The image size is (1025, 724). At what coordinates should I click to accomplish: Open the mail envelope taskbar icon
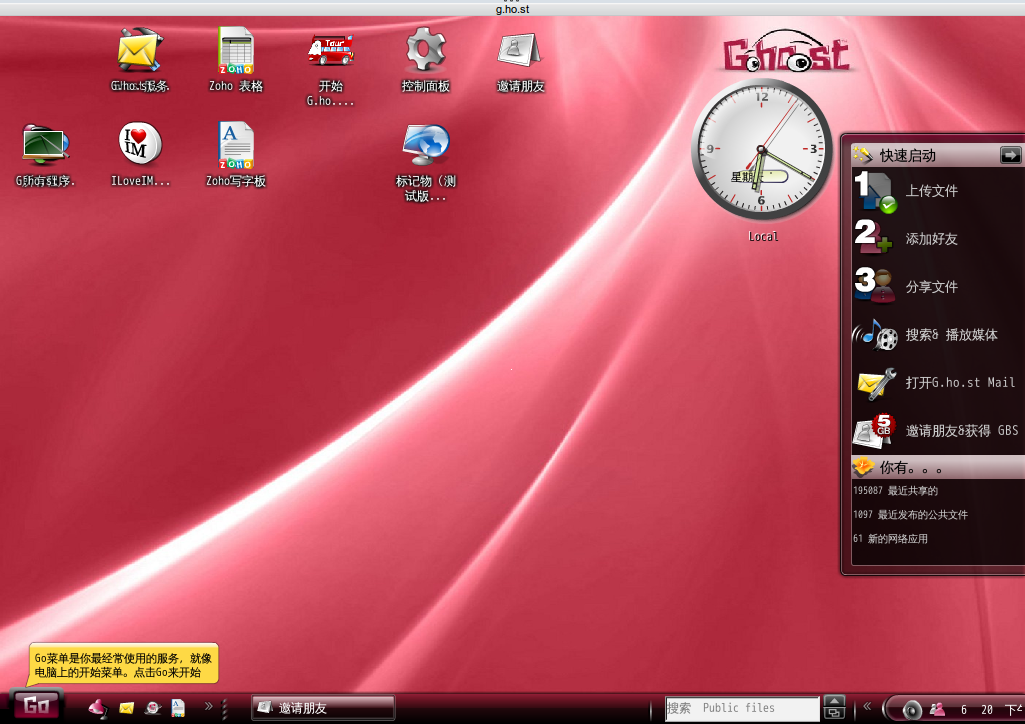tap(127, 708)
